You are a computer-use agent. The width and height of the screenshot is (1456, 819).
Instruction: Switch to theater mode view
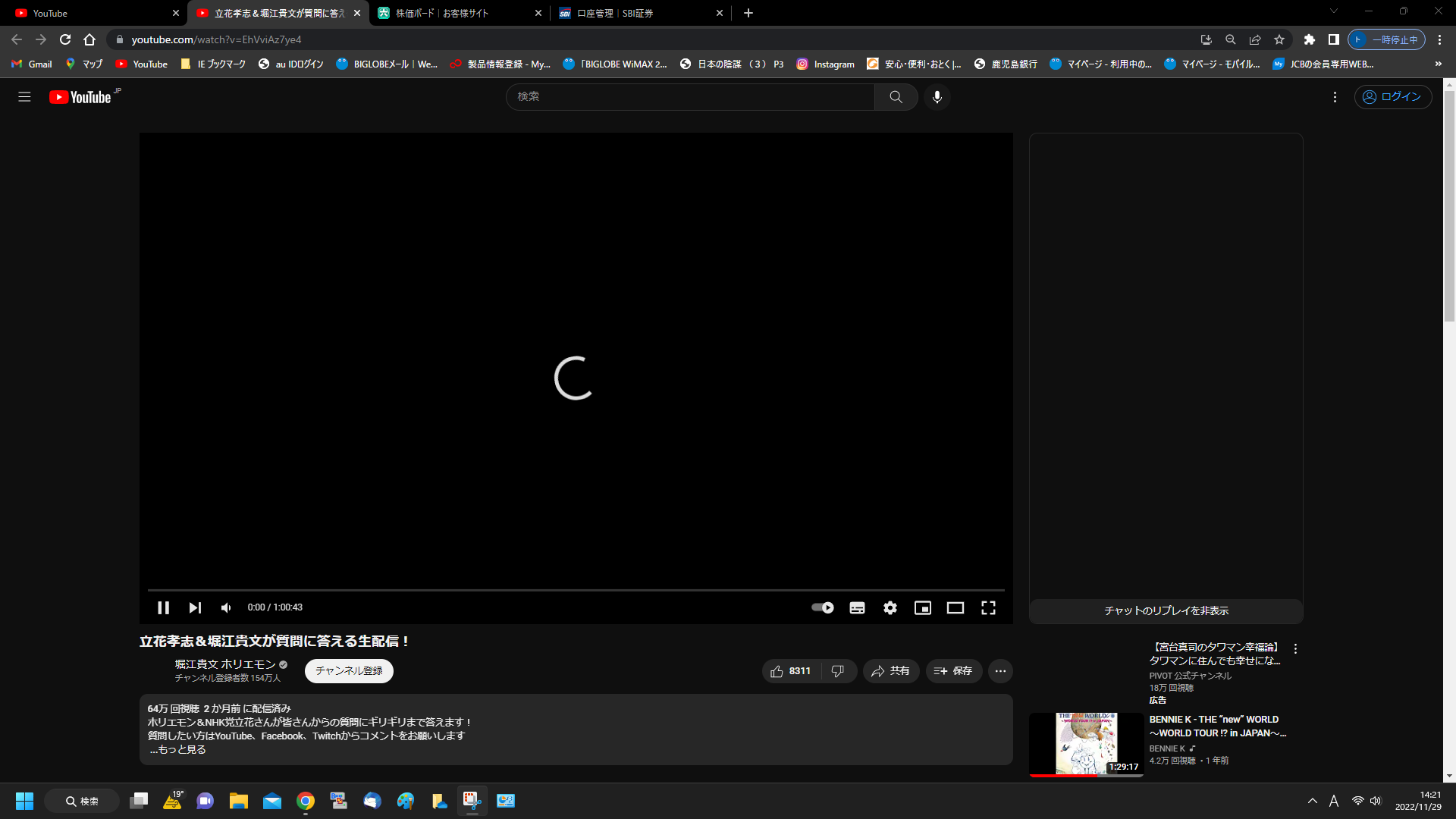[x=955, y=607]
